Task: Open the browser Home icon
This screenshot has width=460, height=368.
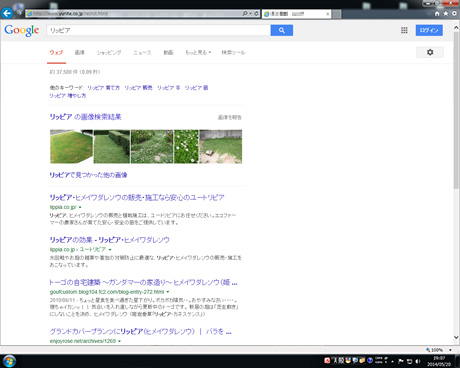Action: (x=437, y=13)
